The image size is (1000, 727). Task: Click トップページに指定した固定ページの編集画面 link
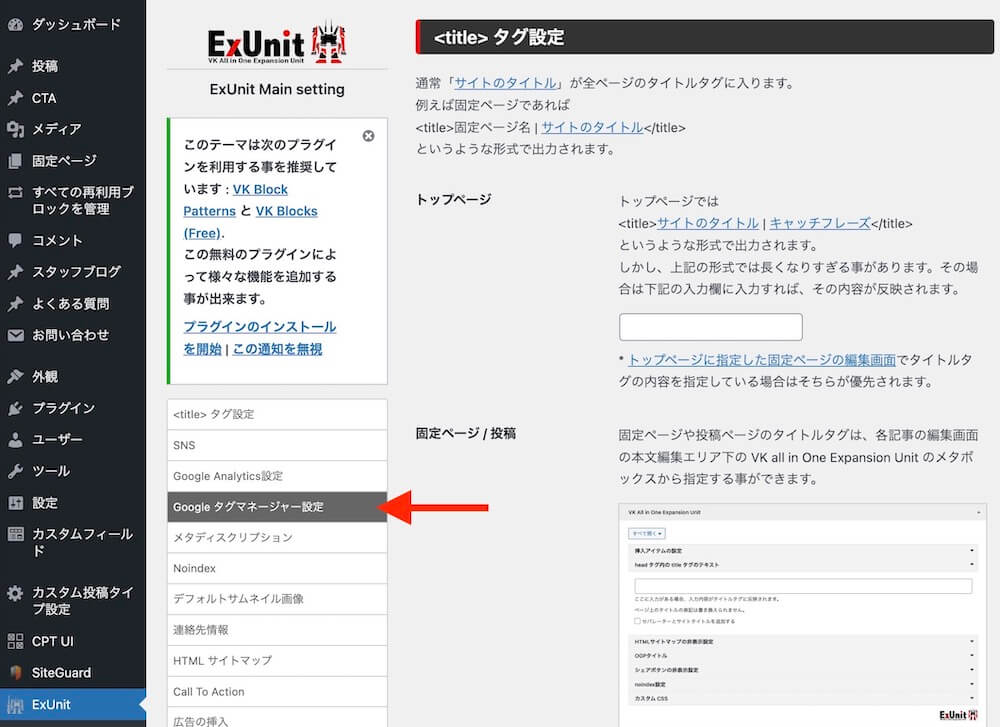coord(762,360)
